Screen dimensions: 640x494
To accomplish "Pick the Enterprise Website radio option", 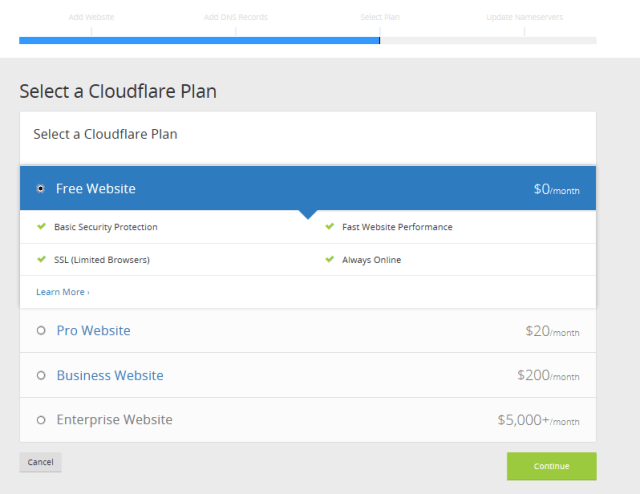I will point(41,420).
